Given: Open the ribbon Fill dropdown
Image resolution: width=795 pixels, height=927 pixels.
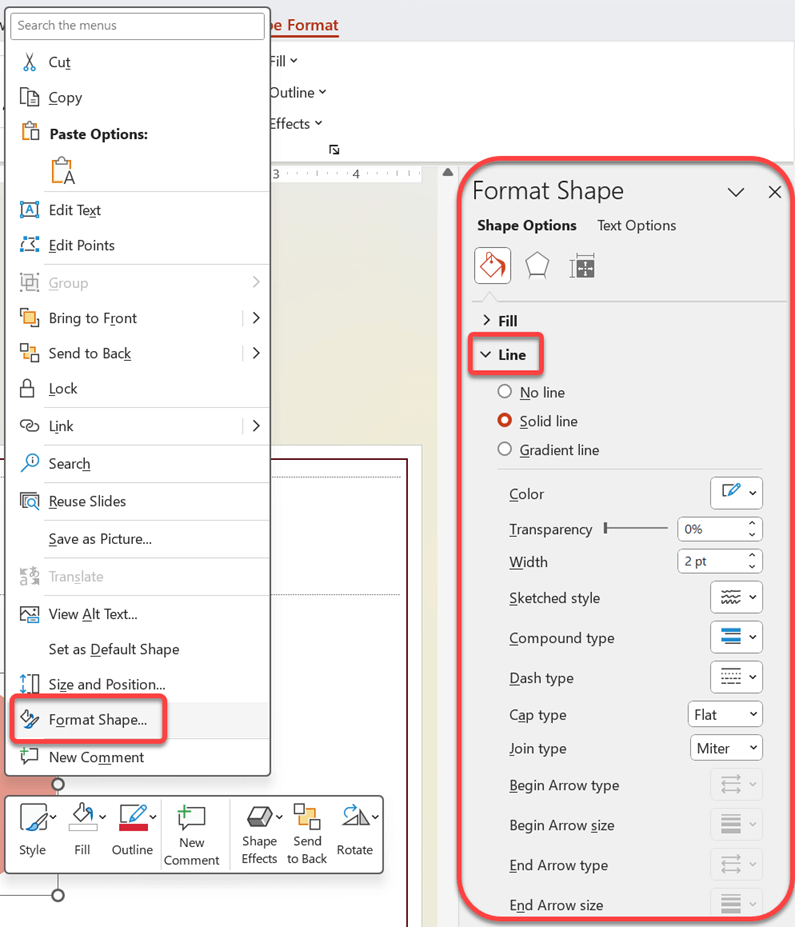Looking at the screenshot, I should (284, 61).
